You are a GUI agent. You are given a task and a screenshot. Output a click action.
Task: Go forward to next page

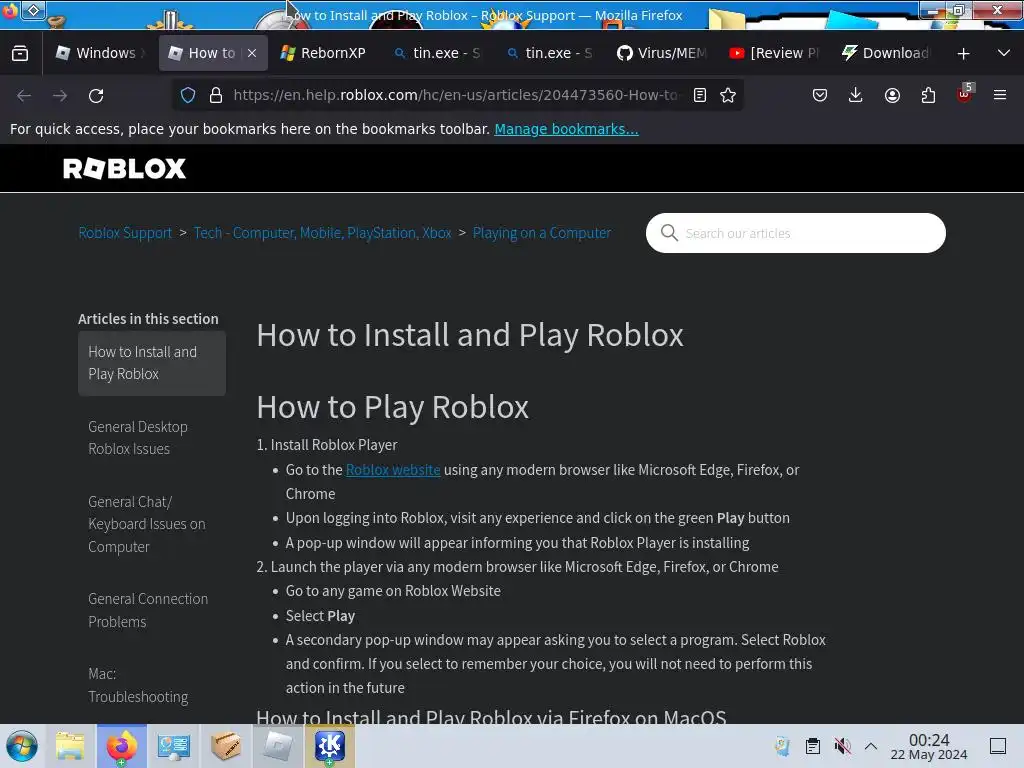pyautogui.click(x=60, y=95)
